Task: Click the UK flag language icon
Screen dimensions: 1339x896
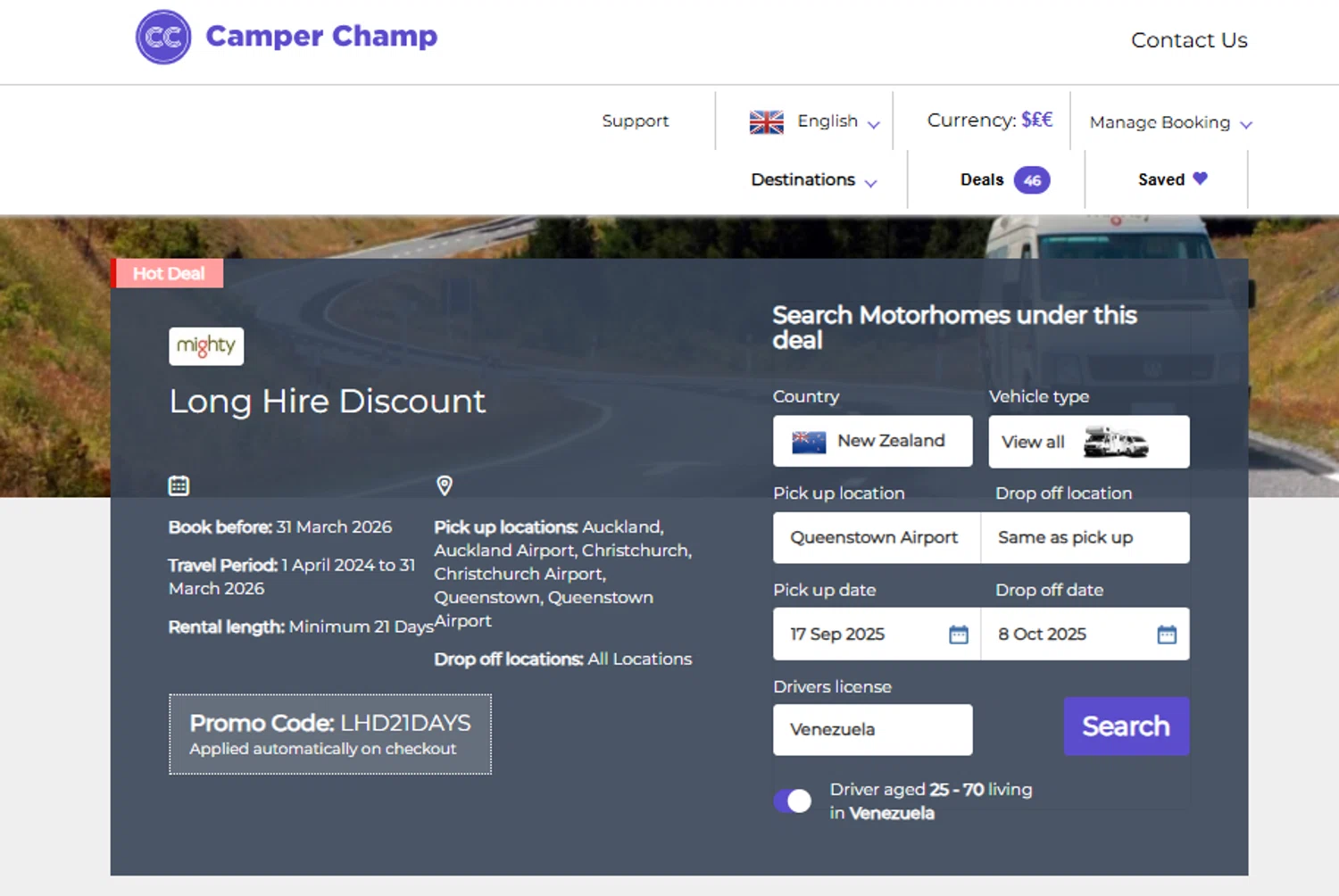Action: tap(766, 121)
